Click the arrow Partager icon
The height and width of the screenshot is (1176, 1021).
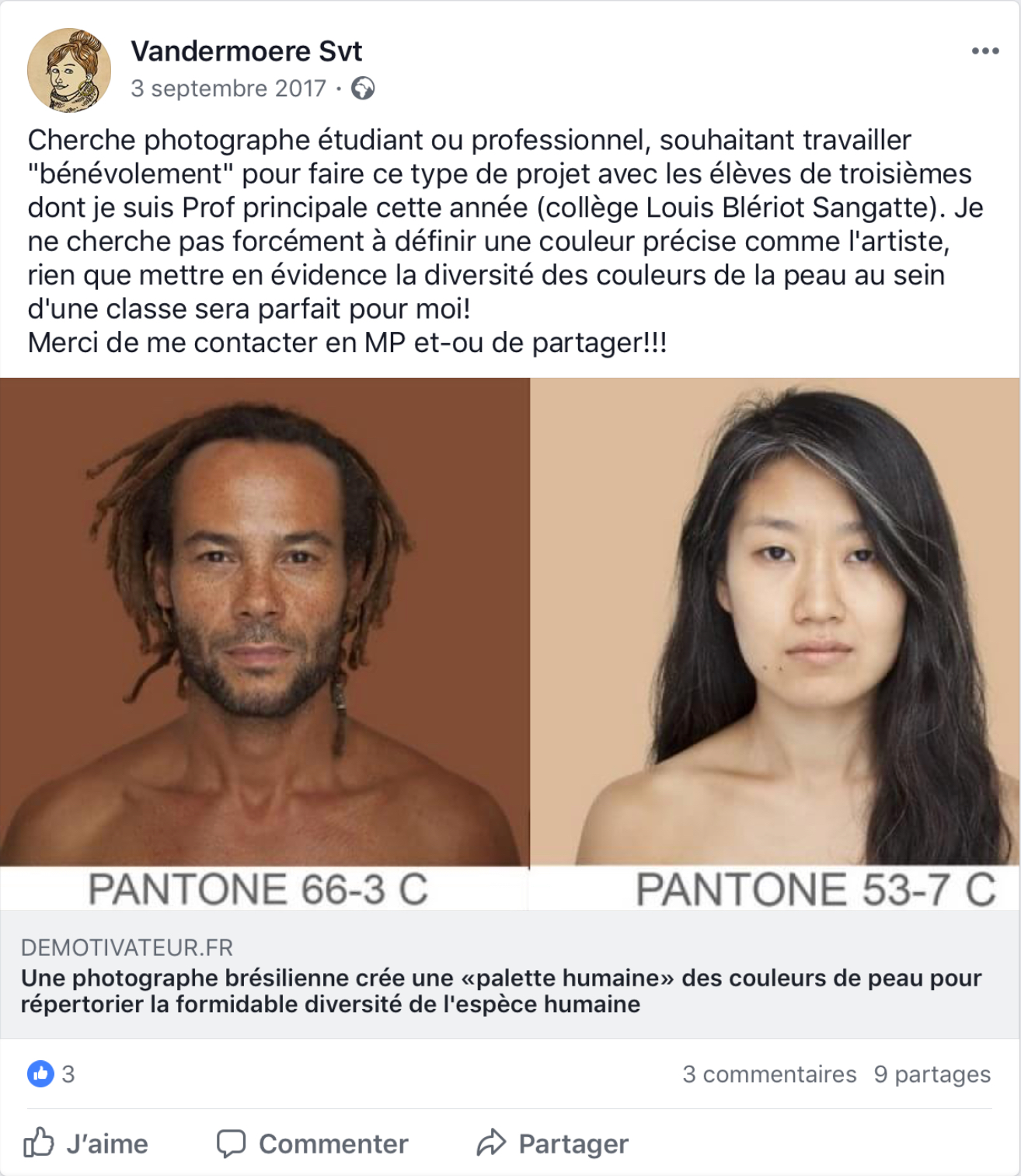coord(491,1143)
